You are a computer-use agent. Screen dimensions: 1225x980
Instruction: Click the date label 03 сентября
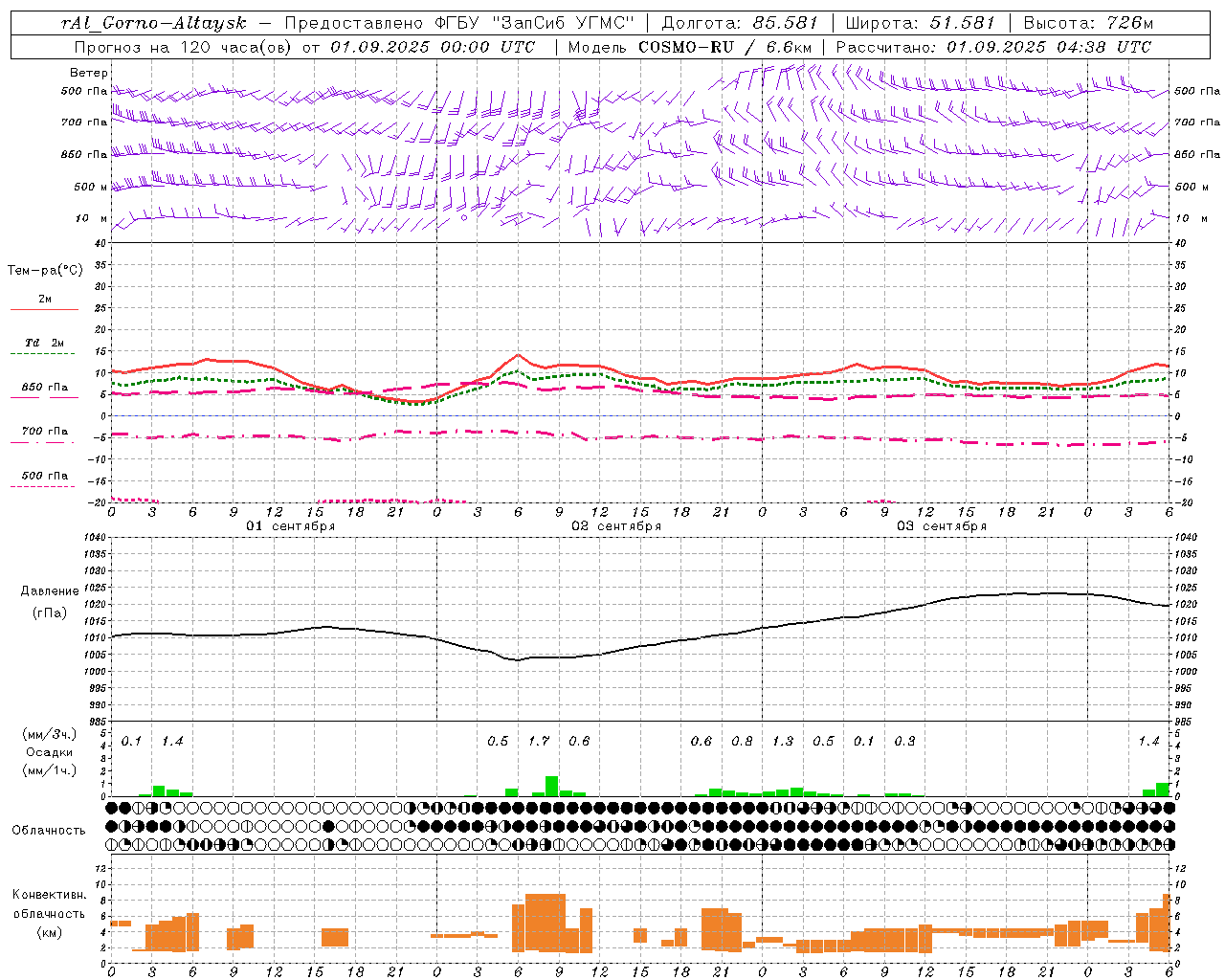942,526
